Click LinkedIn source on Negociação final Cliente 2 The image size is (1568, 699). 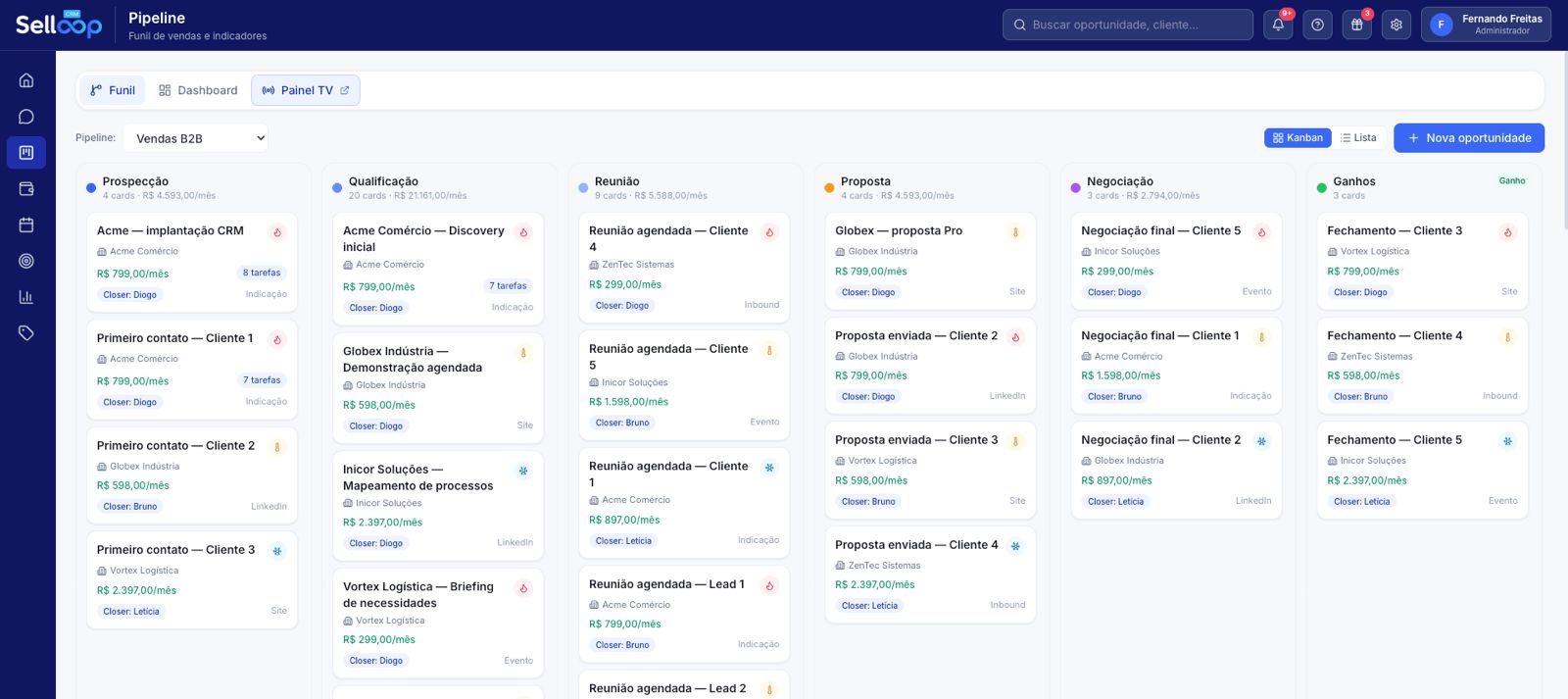pos(1253,501)
